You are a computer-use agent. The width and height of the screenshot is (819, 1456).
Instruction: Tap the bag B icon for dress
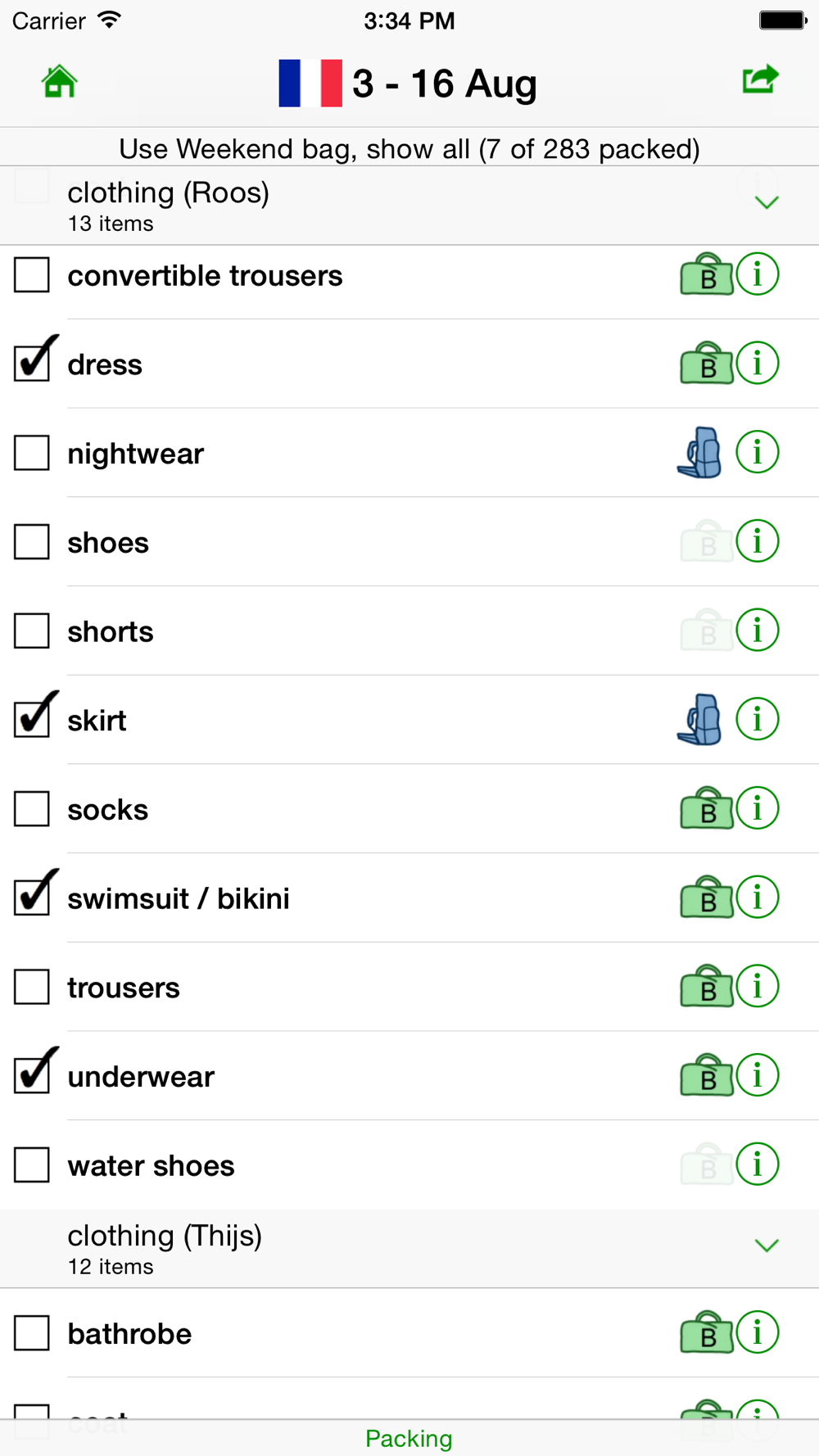click(x=706, y=363)
